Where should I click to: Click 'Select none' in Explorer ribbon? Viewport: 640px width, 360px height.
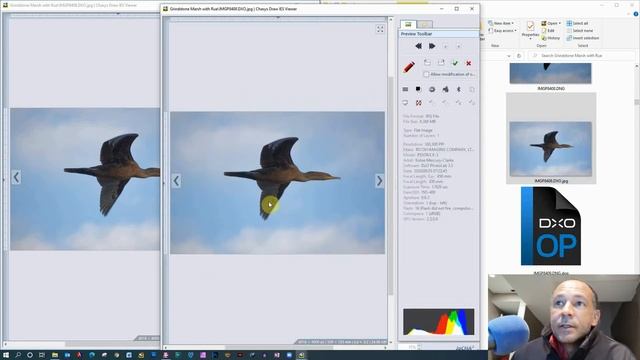click(580, 31)
